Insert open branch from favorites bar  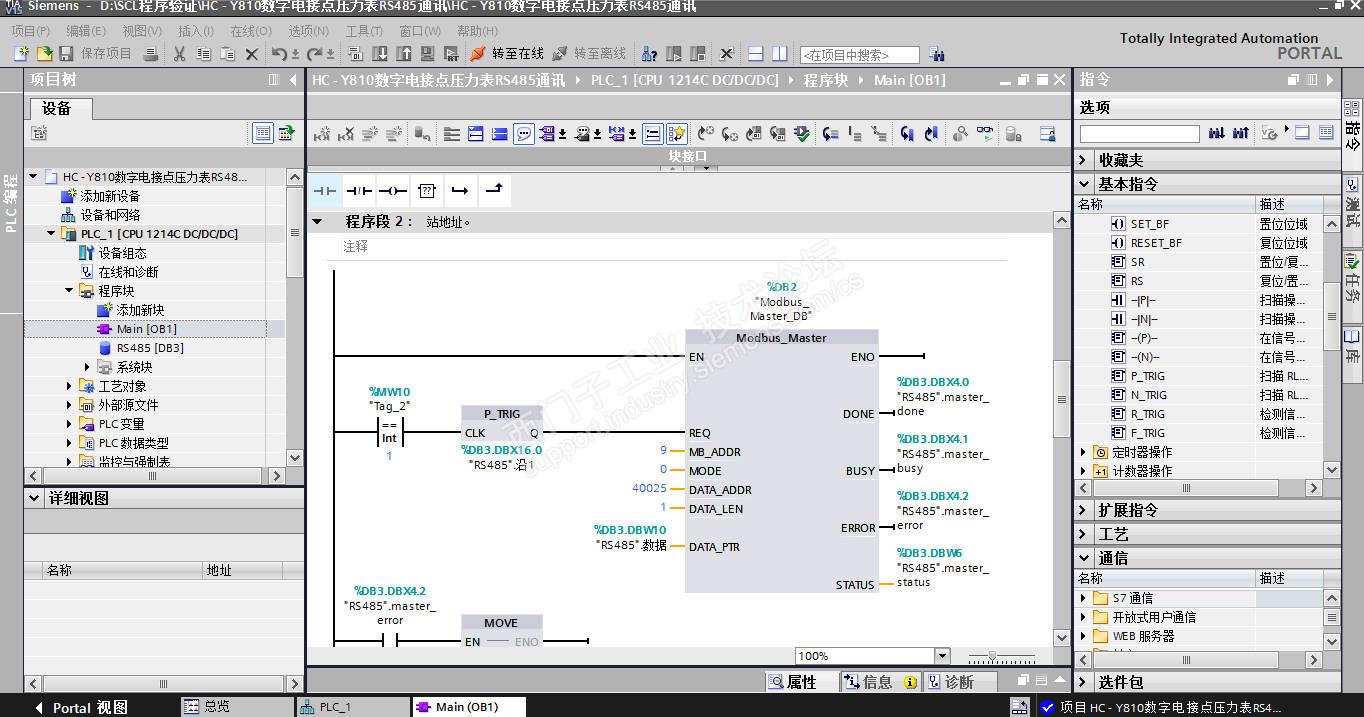(x=460, y=190)
